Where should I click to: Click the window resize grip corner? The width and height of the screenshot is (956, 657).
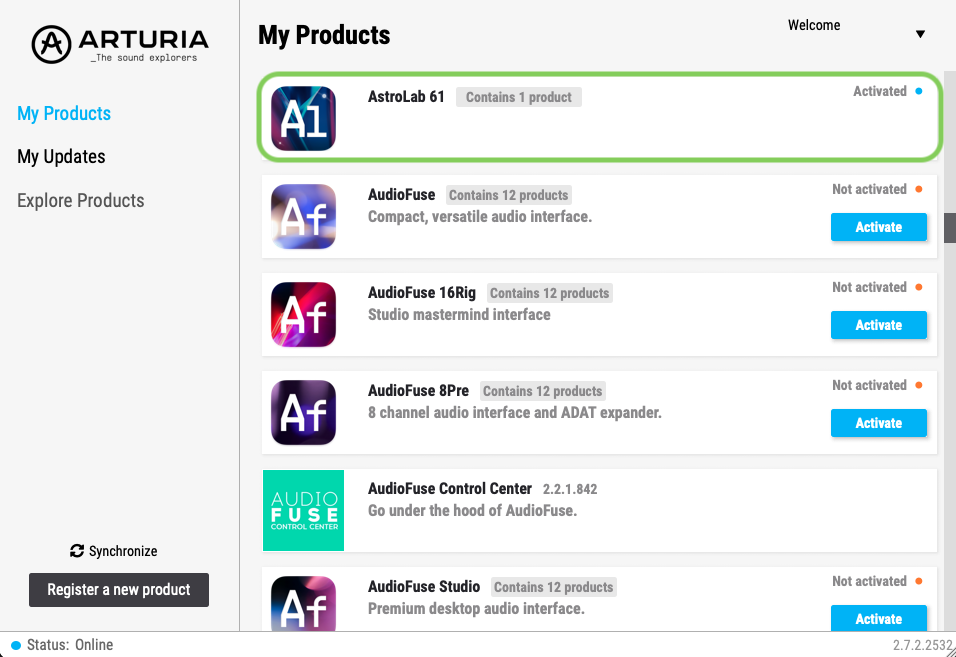(x=949, y=650)
